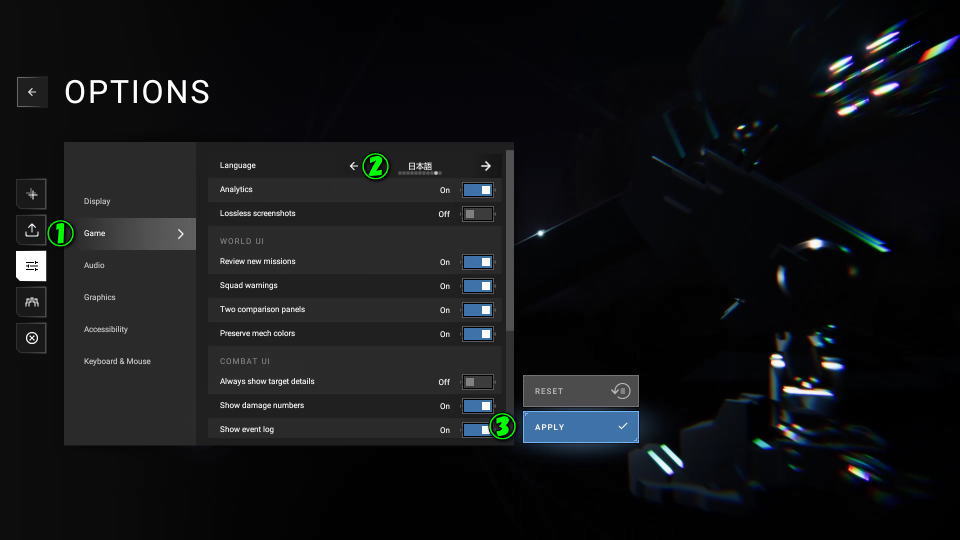Image resolution: width=960 pixels, height=540 pixels.
Task: Disable the Analytics toggle
Action: pyautogui.click(x=478, y=190)
